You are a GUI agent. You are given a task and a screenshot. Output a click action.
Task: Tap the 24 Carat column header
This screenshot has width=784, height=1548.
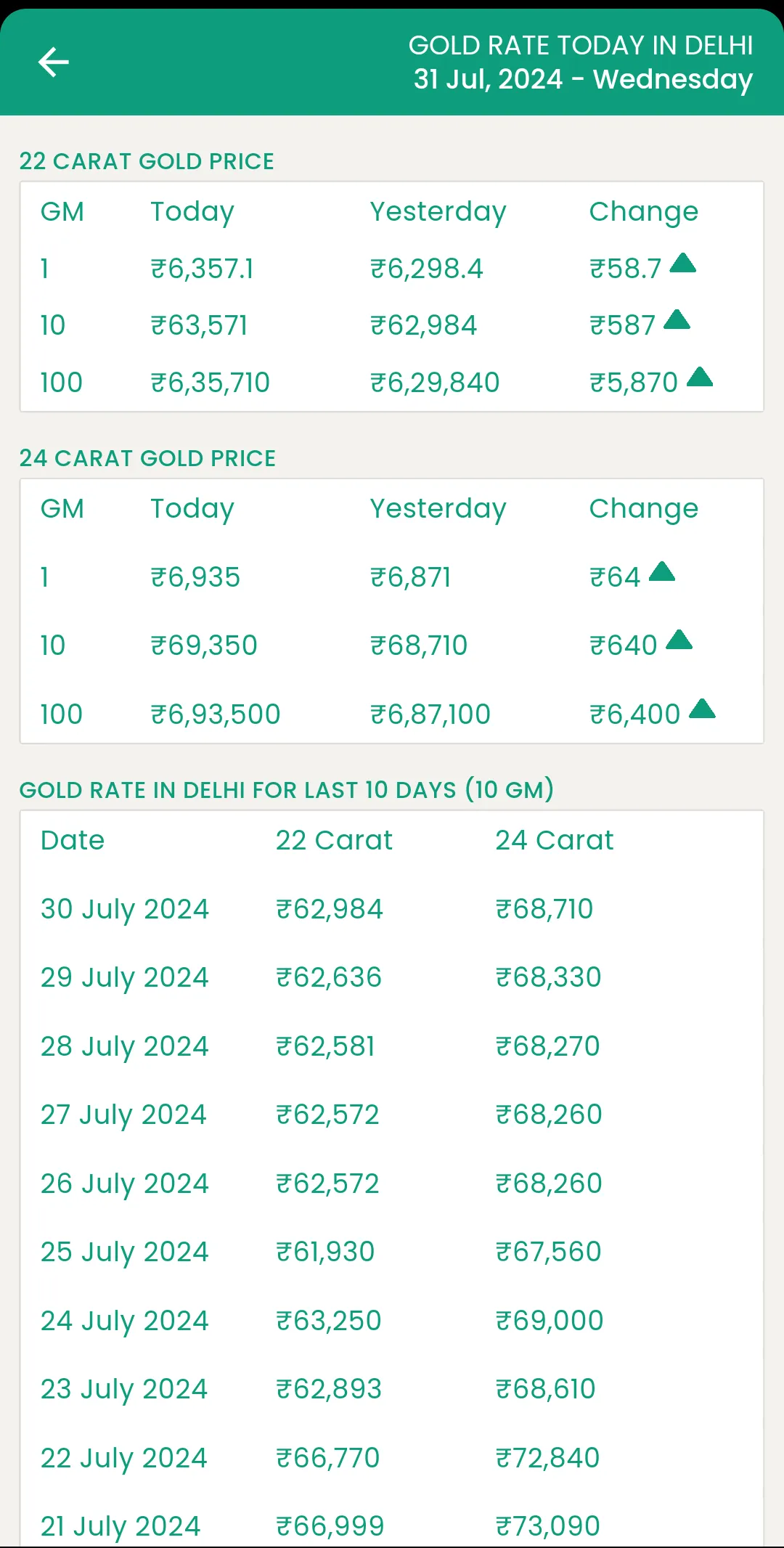click(x=555, y=840)
